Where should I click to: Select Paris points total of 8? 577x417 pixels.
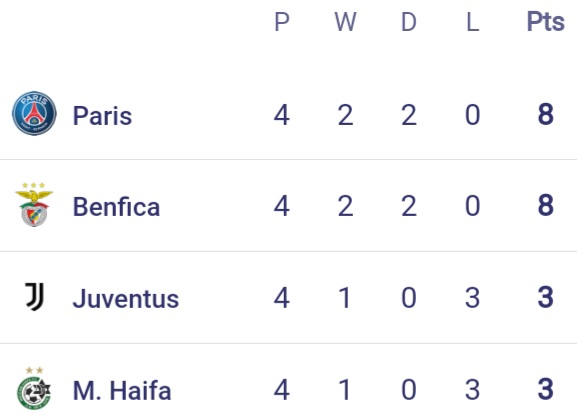point(546,114)
